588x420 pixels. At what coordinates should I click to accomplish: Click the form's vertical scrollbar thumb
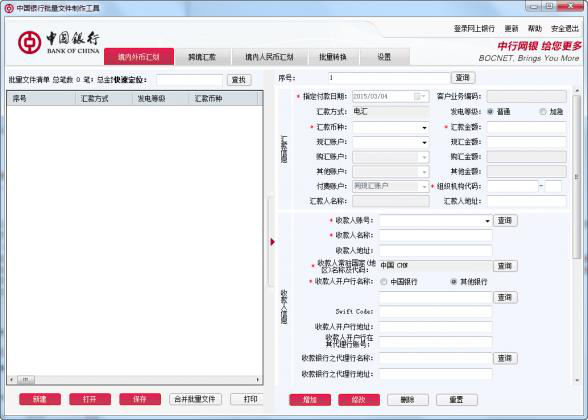(x=577, y=176)
